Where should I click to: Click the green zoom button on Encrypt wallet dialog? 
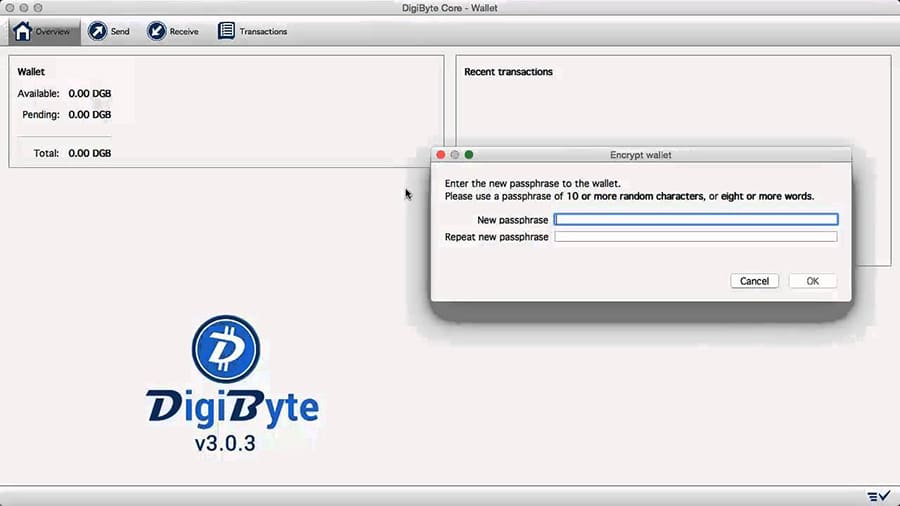click(x=469, y=155)
